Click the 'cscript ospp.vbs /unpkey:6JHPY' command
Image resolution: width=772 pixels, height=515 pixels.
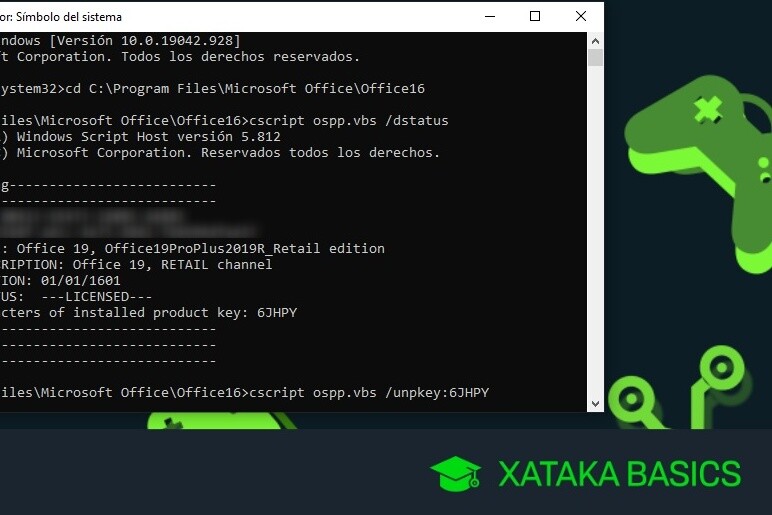click(x=369, y=393)
